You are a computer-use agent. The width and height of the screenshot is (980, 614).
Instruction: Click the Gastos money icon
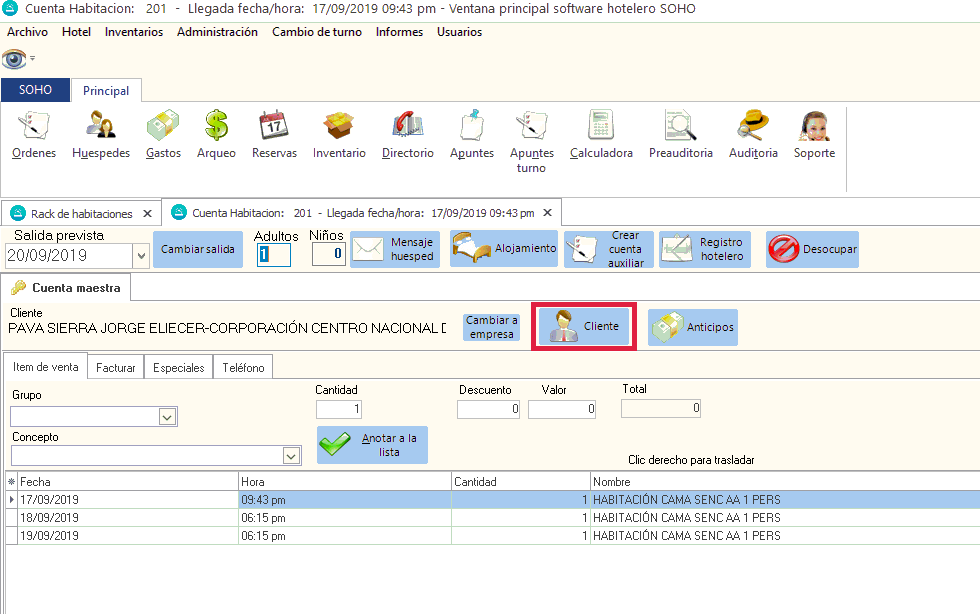(x=163, y=135)
